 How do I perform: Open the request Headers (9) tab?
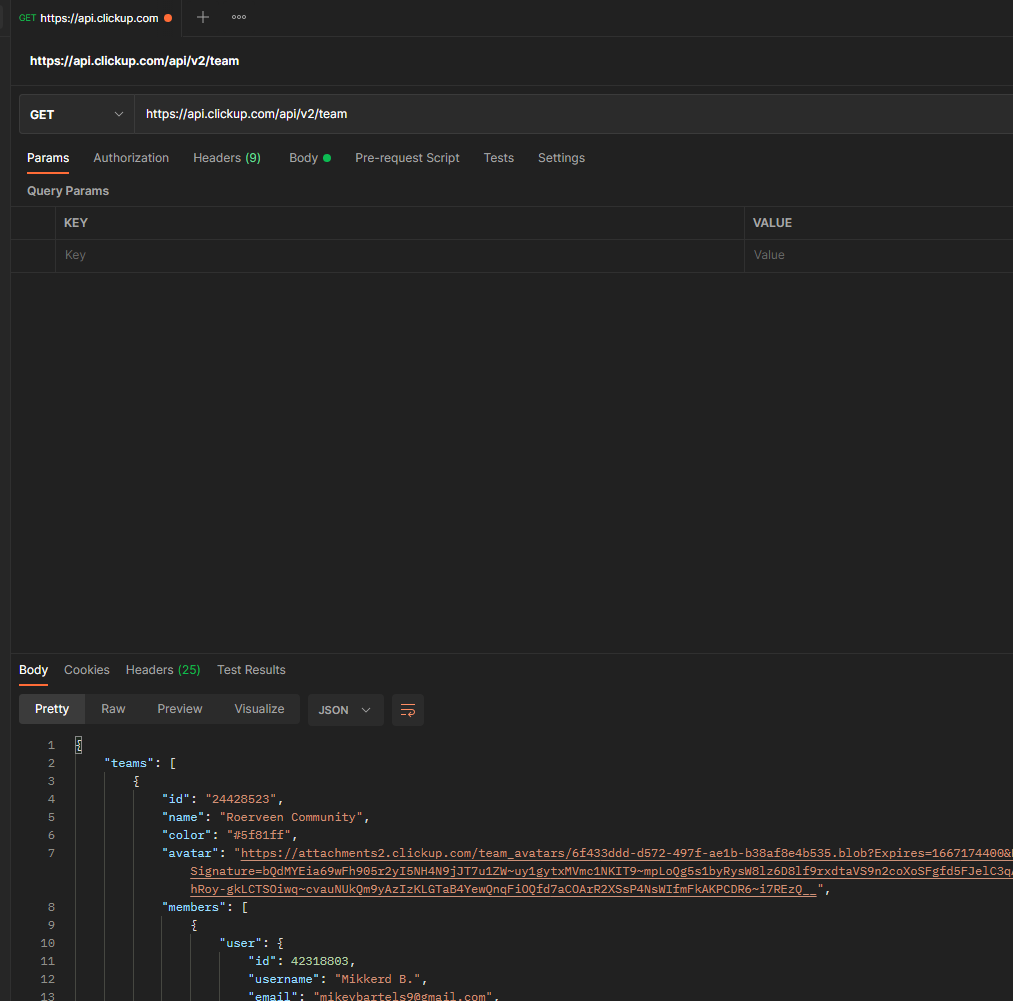point(227,158)
